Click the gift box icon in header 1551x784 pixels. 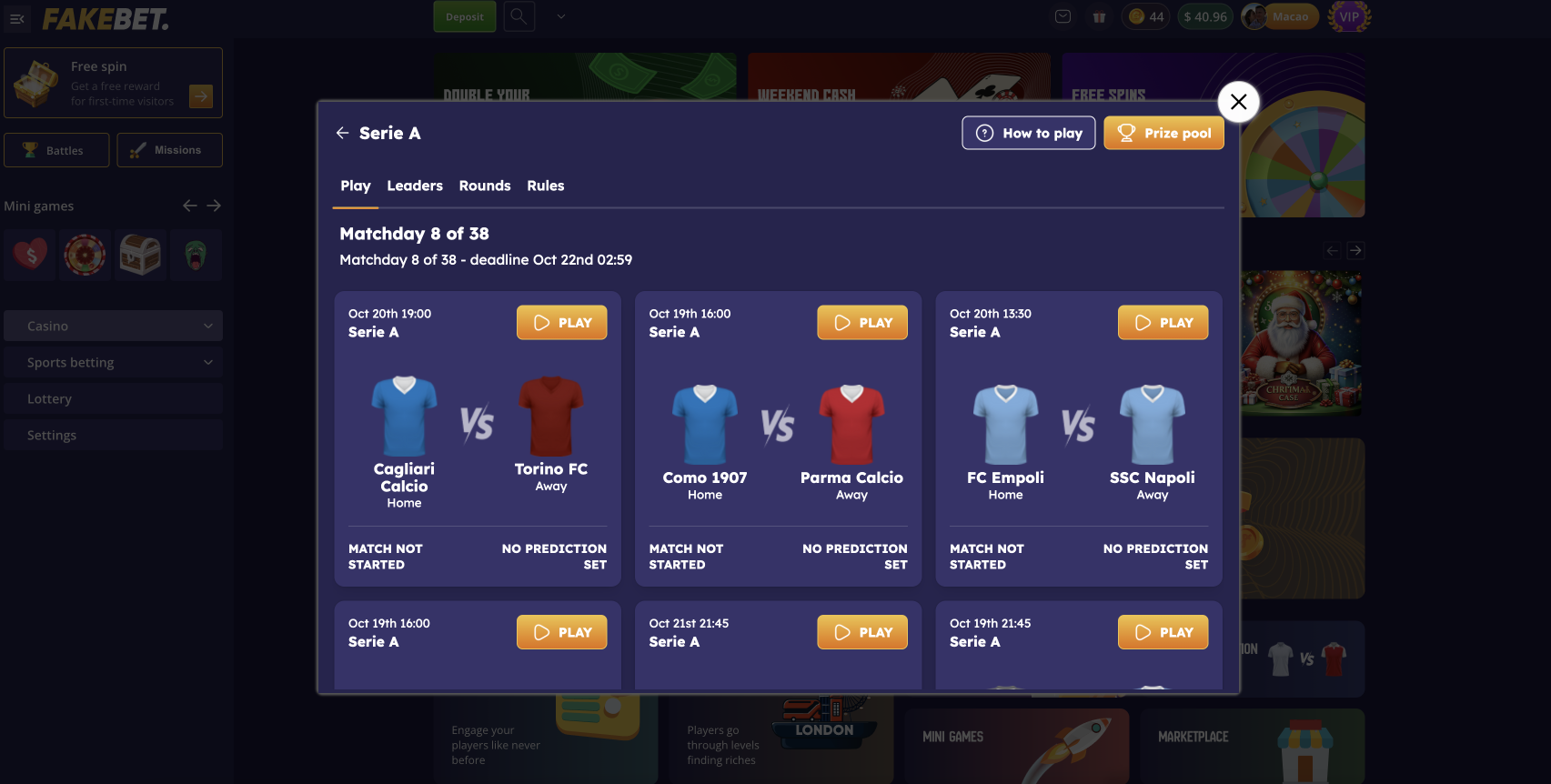1099,16
